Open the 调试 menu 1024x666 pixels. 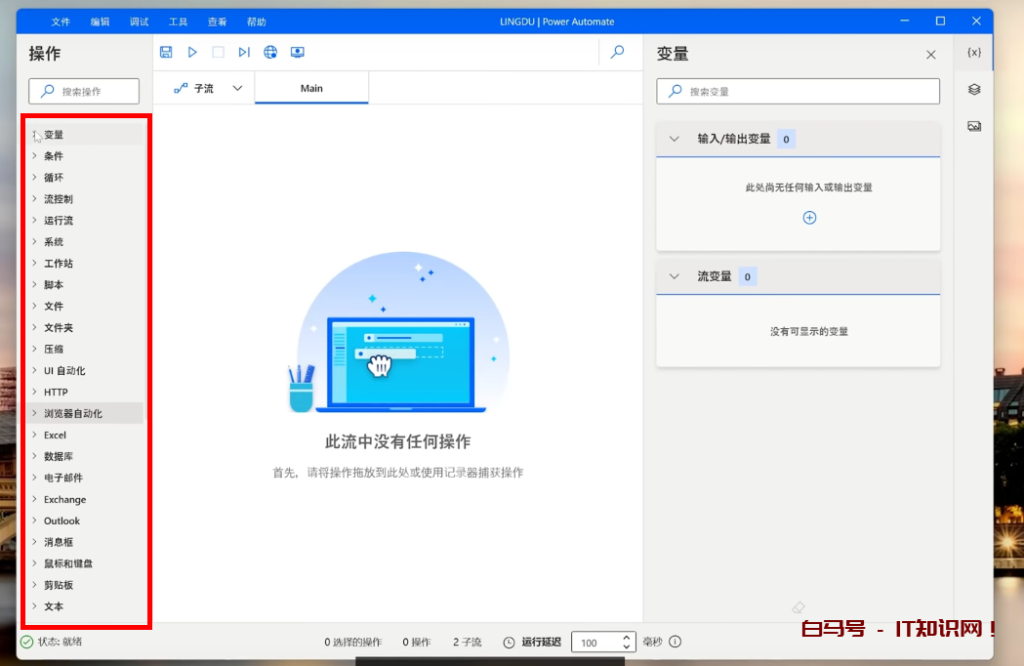coord(139,22)
